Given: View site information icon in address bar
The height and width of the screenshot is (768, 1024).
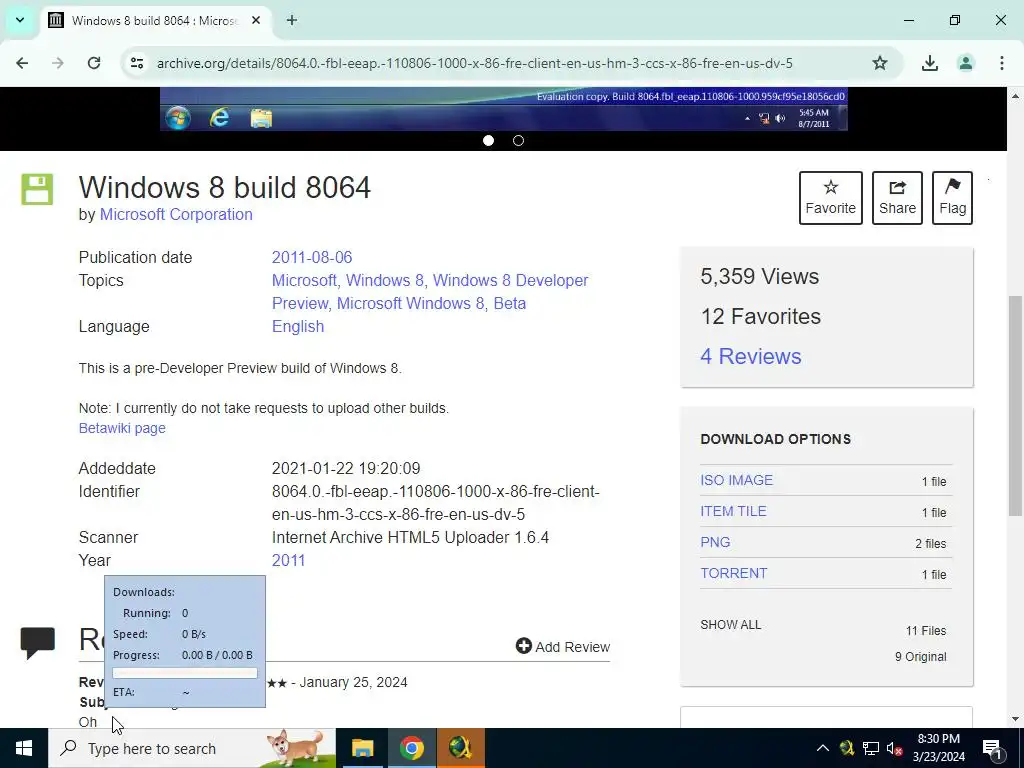Looking at the screenshot, I should [x=137, y=63].
